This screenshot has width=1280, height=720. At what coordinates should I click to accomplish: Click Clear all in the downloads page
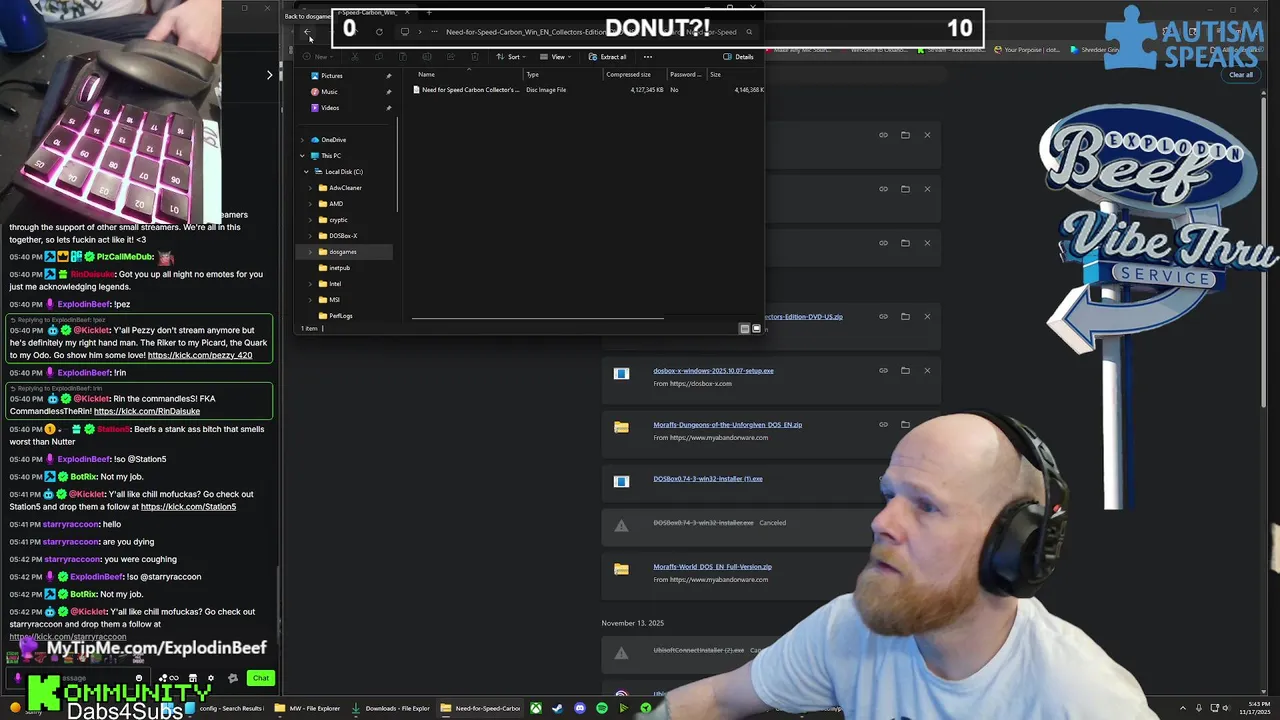click(x=1240, y=75)
